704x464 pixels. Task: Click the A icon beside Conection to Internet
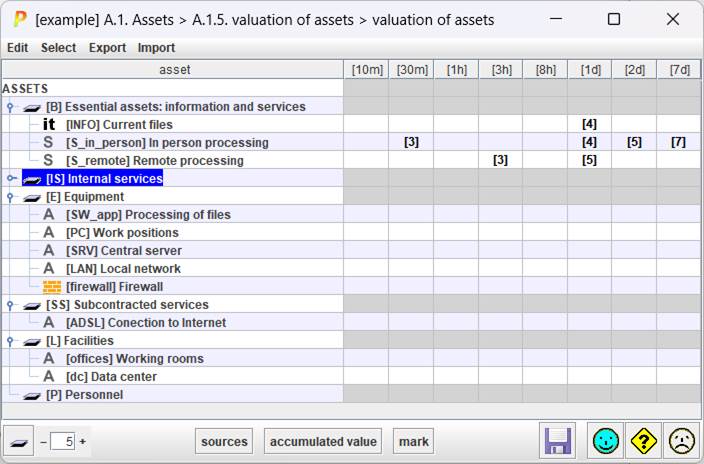[48, 323]
